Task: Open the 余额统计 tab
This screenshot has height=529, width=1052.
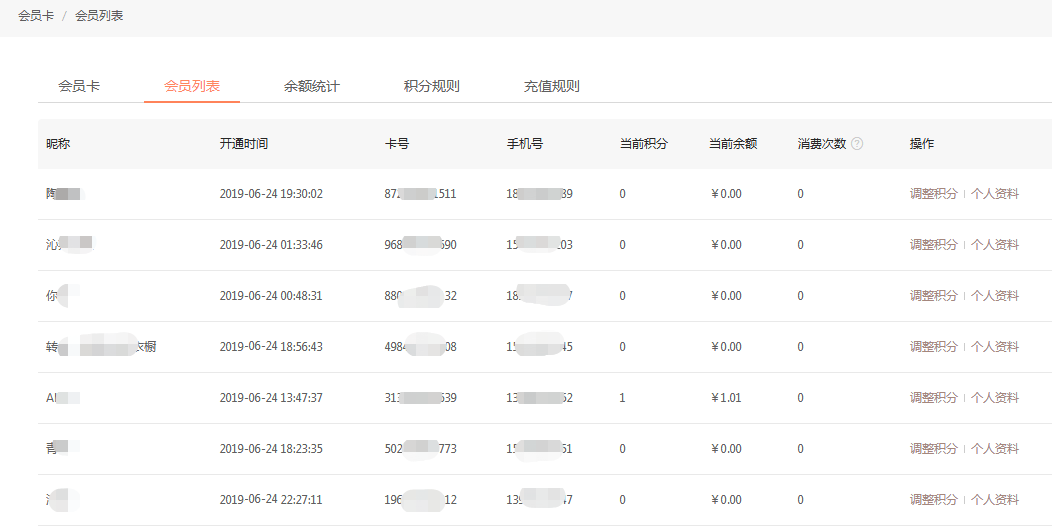Action: pos(312,86)
